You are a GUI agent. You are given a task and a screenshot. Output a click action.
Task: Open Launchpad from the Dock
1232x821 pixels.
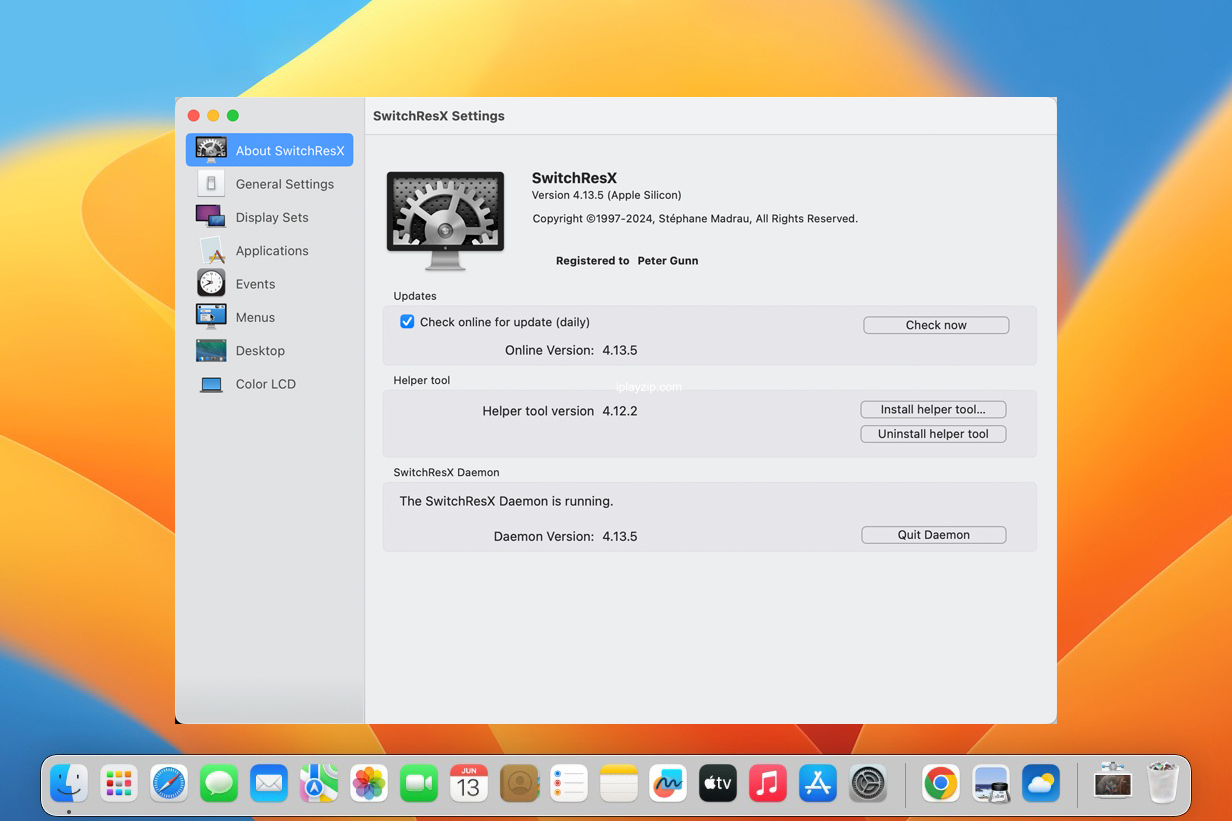(x=119, y=783)
